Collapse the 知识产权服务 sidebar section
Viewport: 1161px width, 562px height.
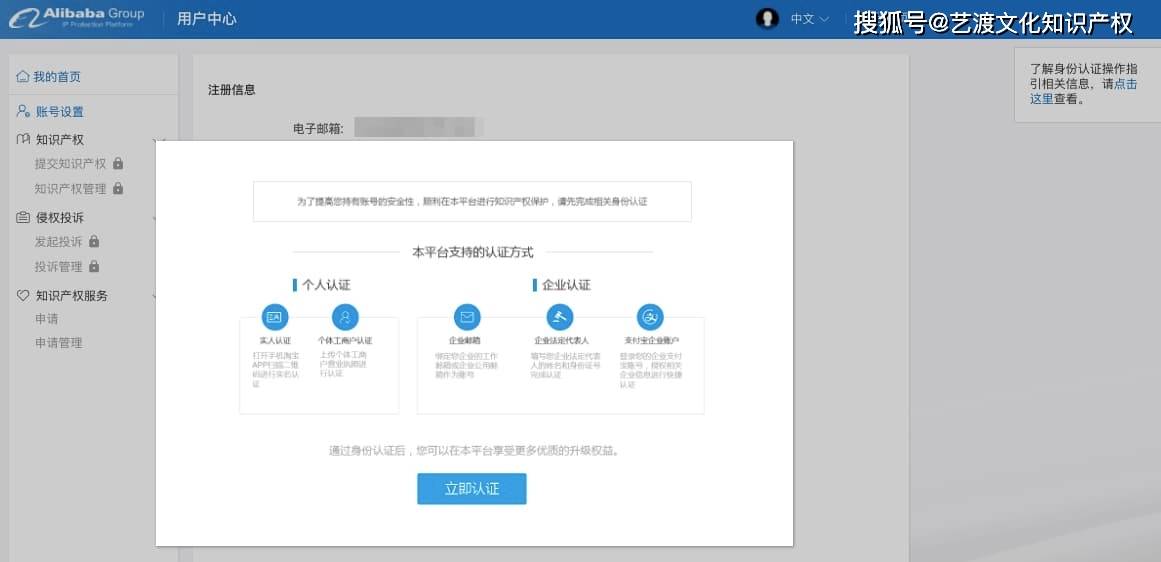pyautogui.click(x=155, y=296)
